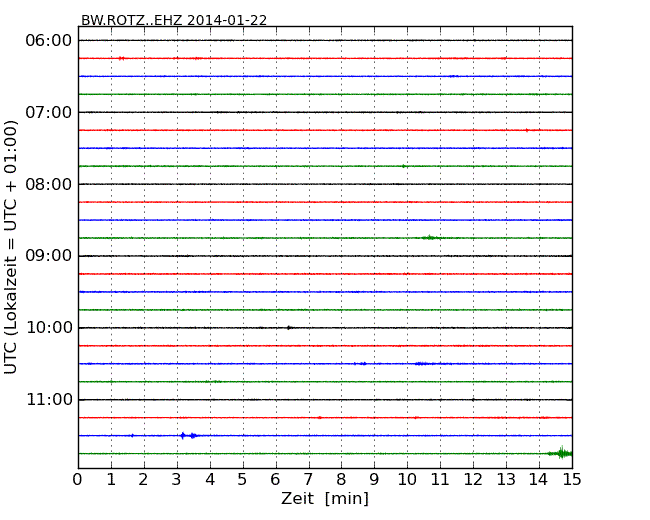This screenshot has width=650, height=520.
Task: Click the red blip near minute 1.3
Action: 121,58
